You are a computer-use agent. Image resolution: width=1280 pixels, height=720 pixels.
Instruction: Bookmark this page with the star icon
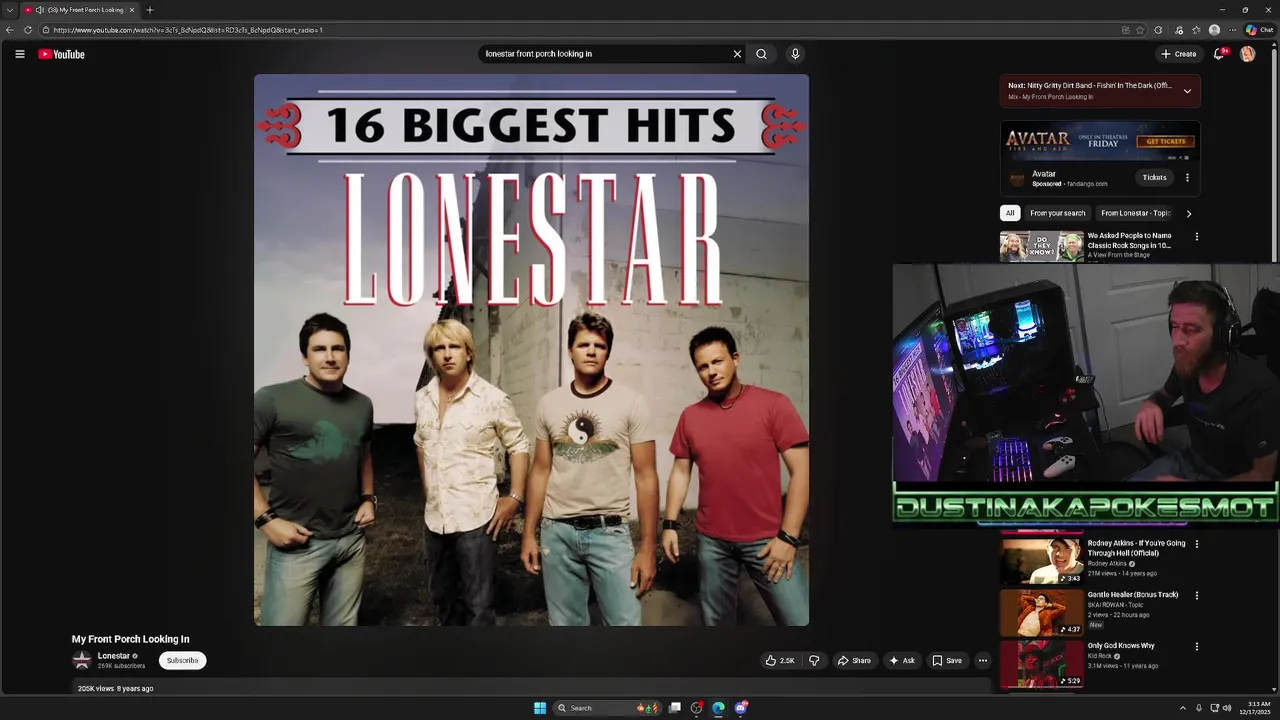point(1141,30)
